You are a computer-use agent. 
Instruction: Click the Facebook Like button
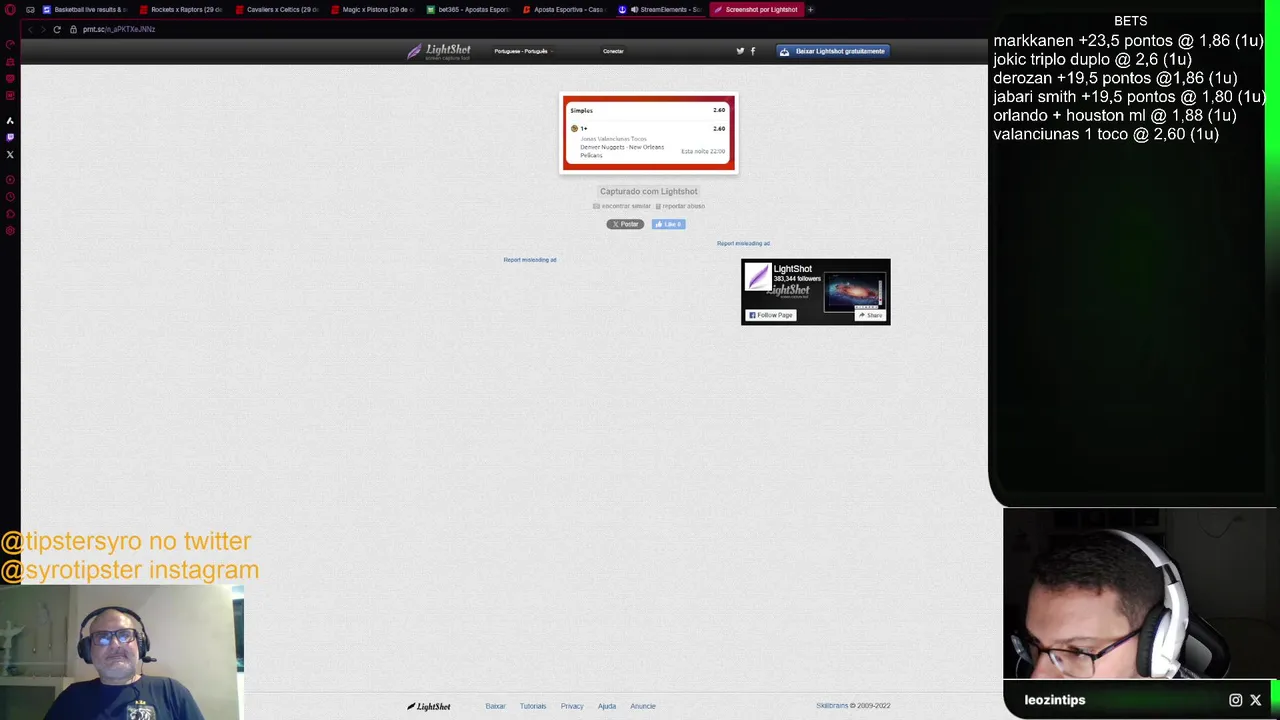click(x=668, y=224)
